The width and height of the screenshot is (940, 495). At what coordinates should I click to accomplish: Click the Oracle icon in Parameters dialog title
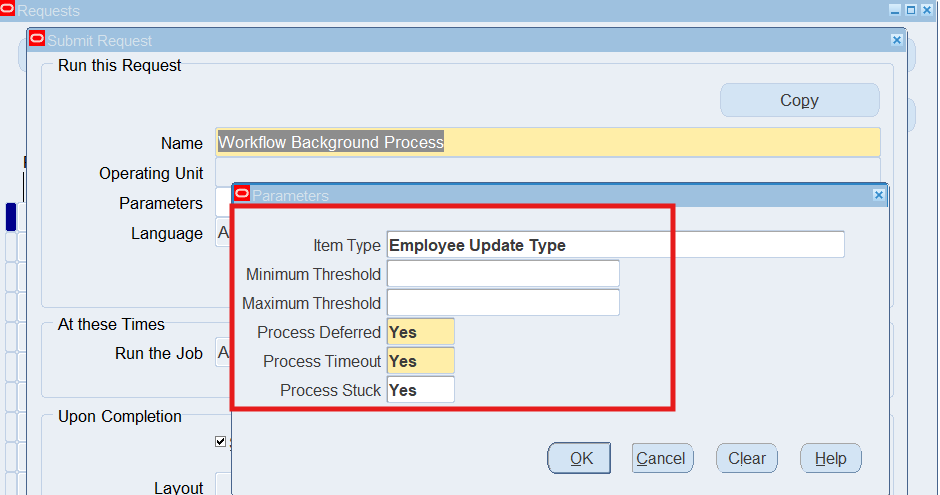point(241,195)
